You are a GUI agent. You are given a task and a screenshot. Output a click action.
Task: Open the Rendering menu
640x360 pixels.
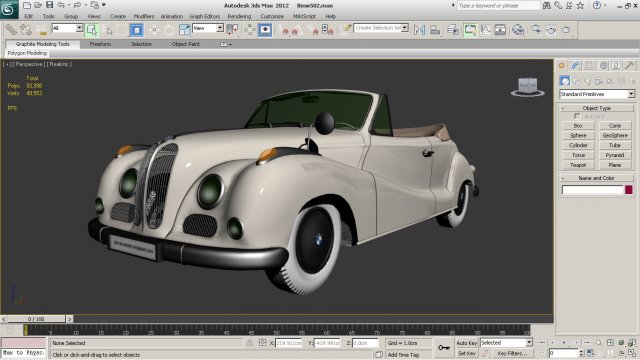tap(239, 16)
